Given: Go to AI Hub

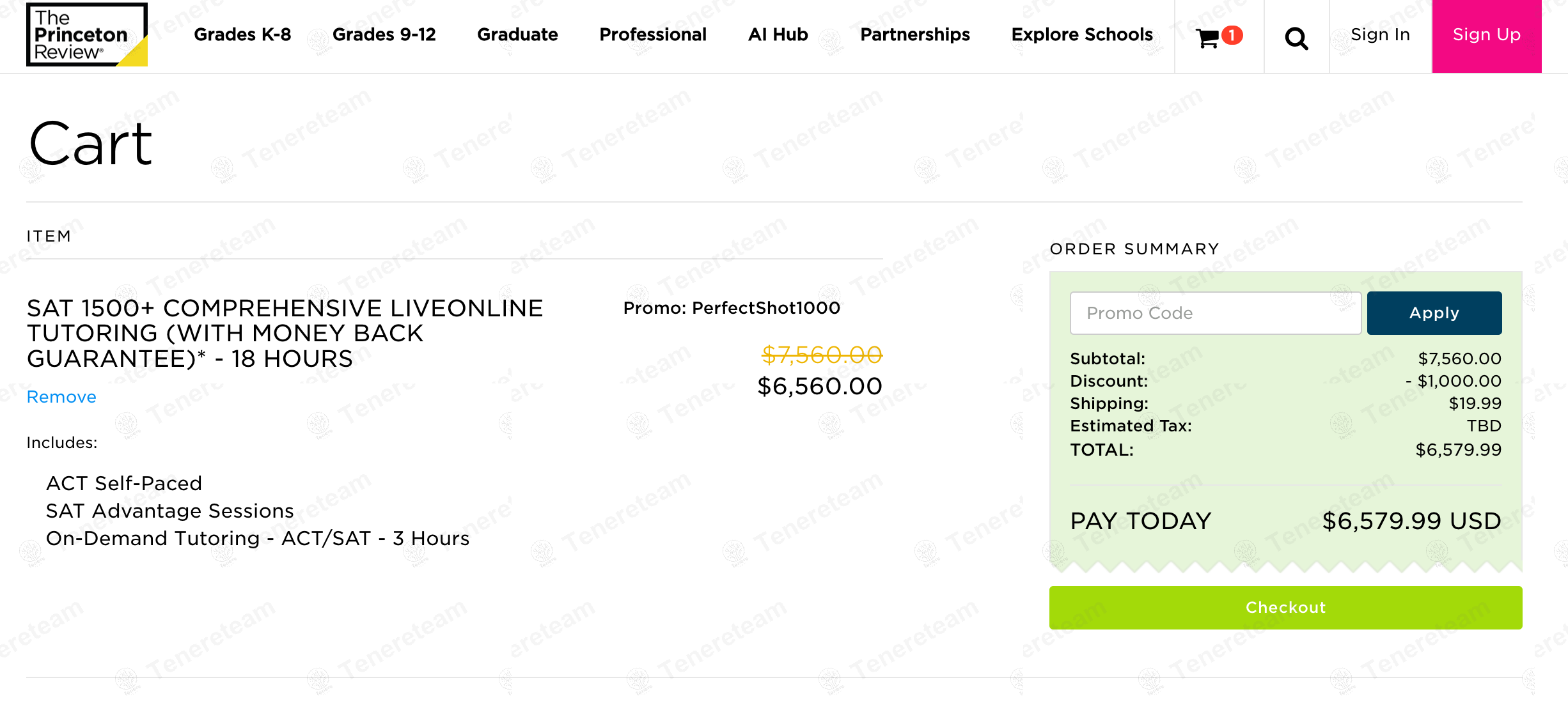Looking at the screenshot, I should (x=778, y=35).
